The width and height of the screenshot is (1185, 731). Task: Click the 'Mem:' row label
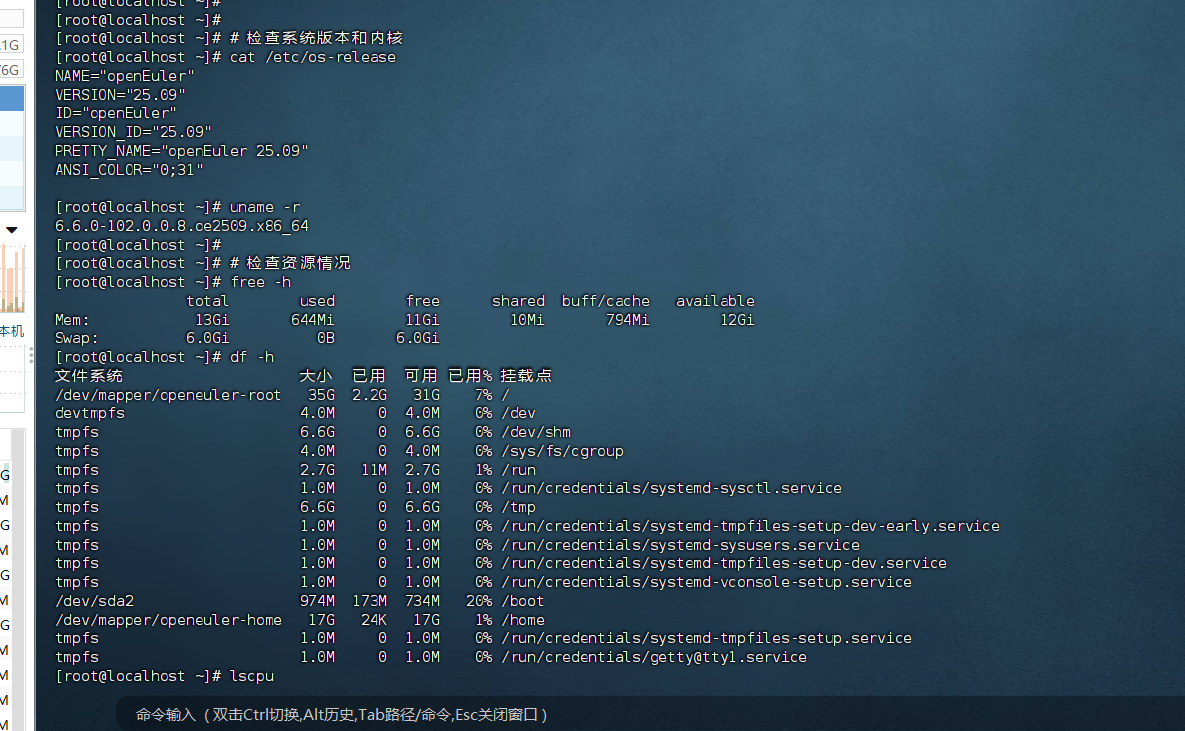tap(73, 320)
